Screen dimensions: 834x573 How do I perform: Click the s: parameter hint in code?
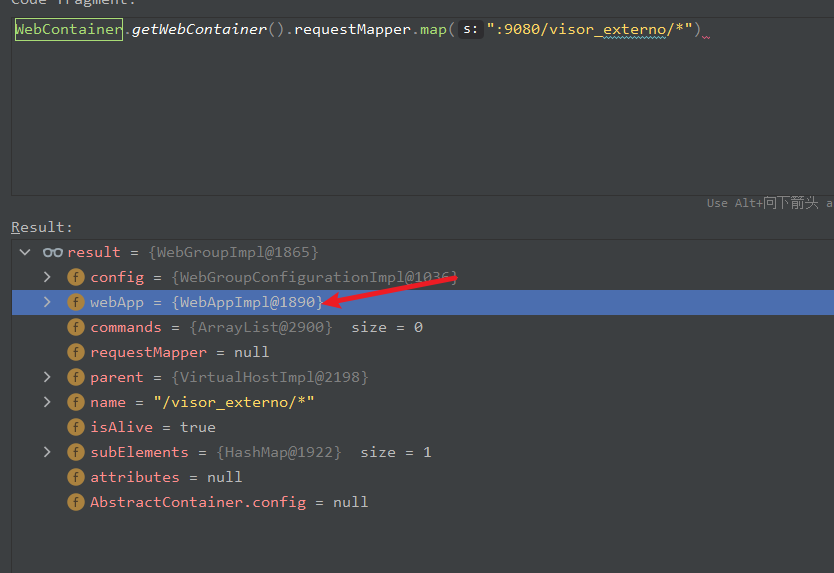pos(471,29)
